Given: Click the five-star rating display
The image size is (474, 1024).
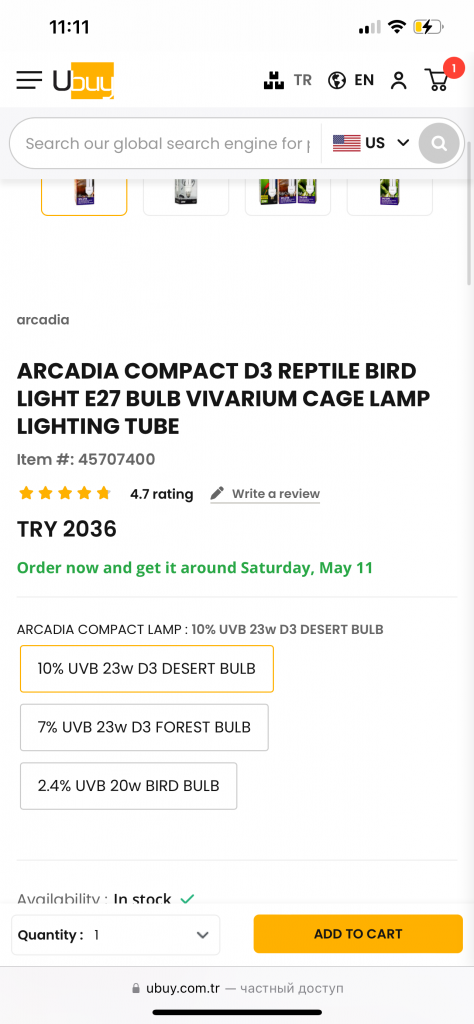Looking at the screenshot, I should tap(65, 493).
